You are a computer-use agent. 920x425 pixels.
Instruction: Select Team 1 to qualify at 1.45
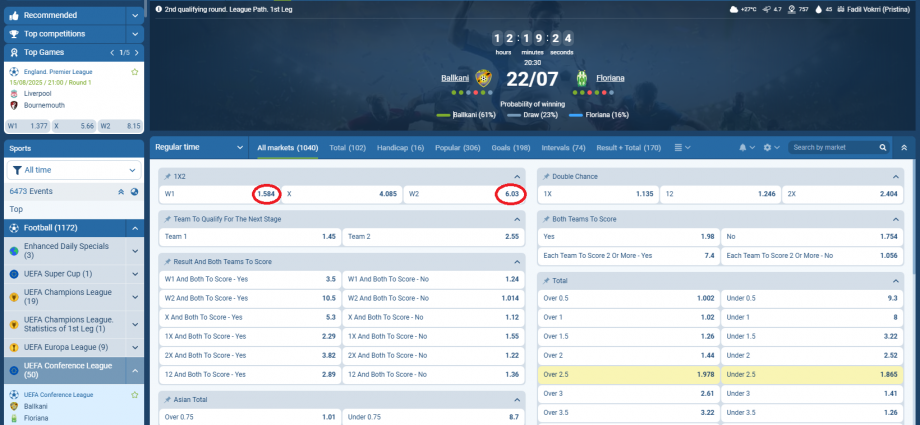point(250,237)
